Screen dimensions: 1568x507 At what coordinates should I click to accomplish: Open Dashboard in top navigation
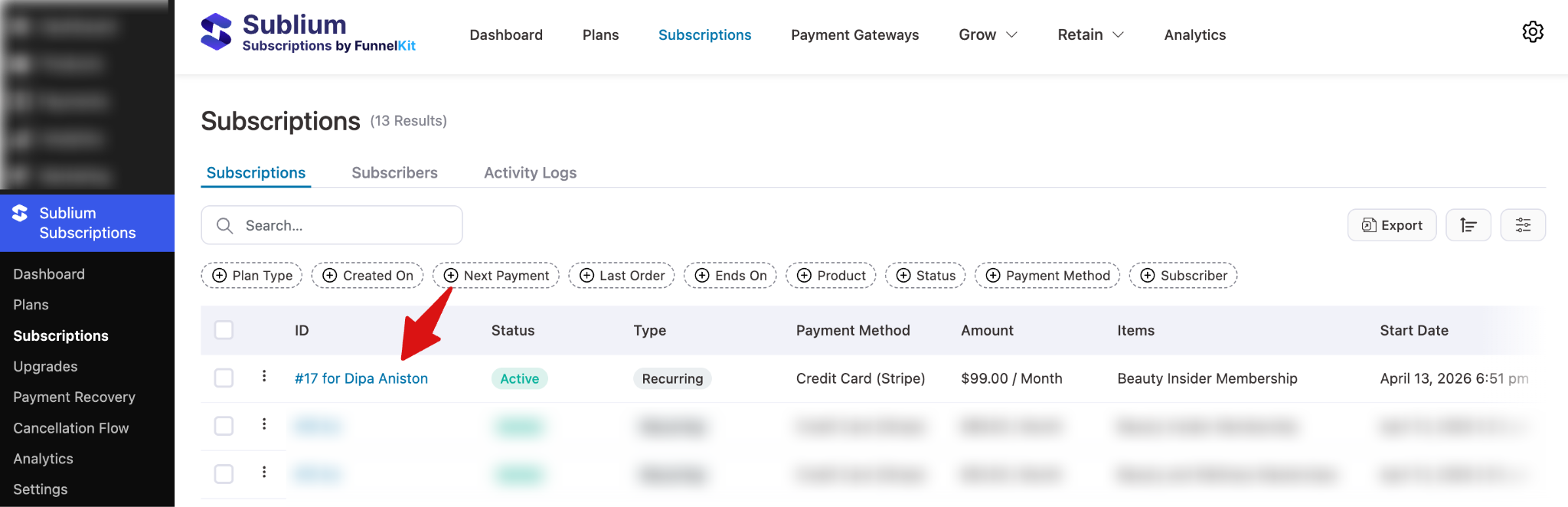point(506,35)
